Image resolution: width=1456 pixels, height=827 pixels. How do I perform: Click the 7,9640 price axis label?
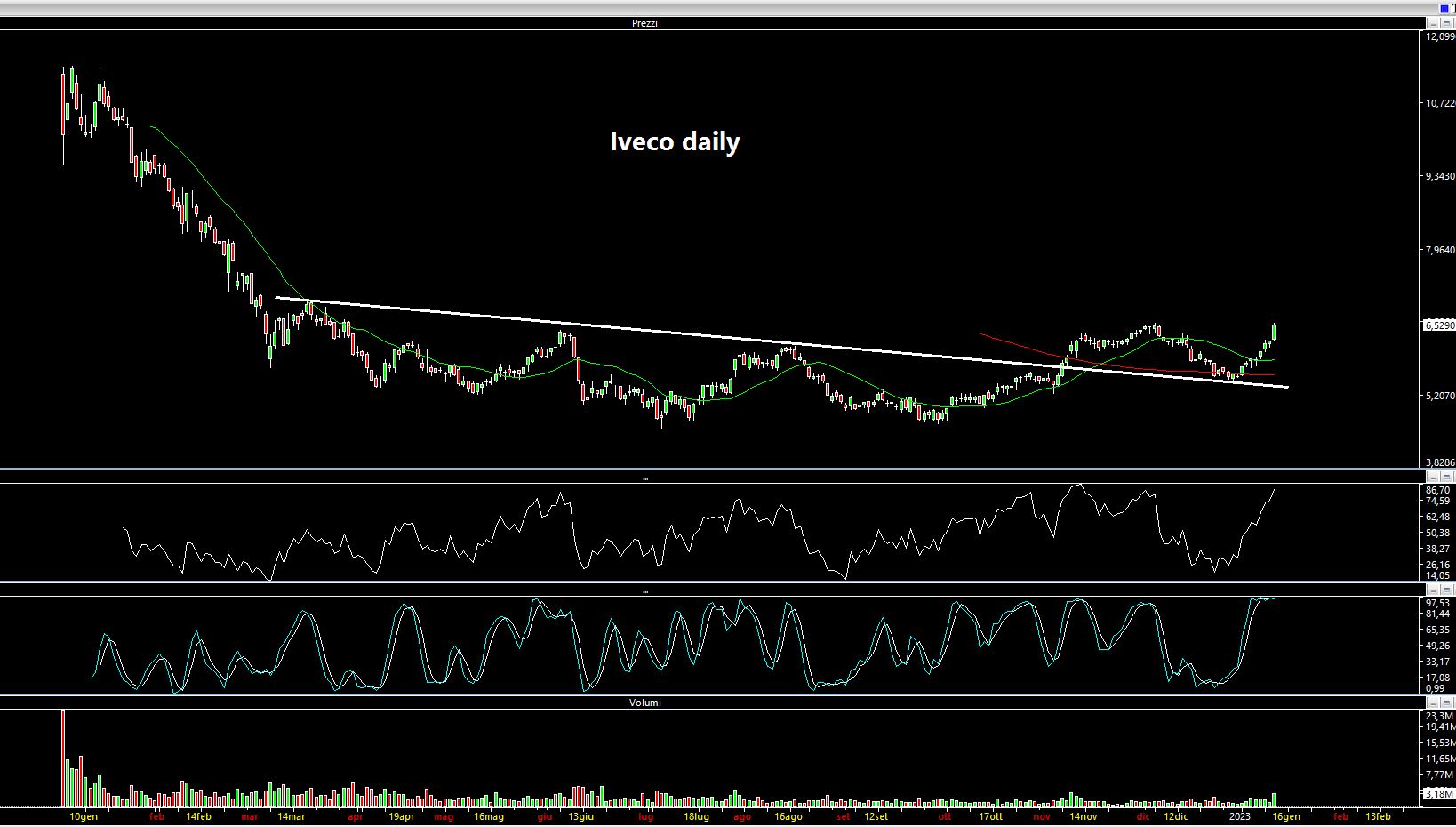point(1439,250)
